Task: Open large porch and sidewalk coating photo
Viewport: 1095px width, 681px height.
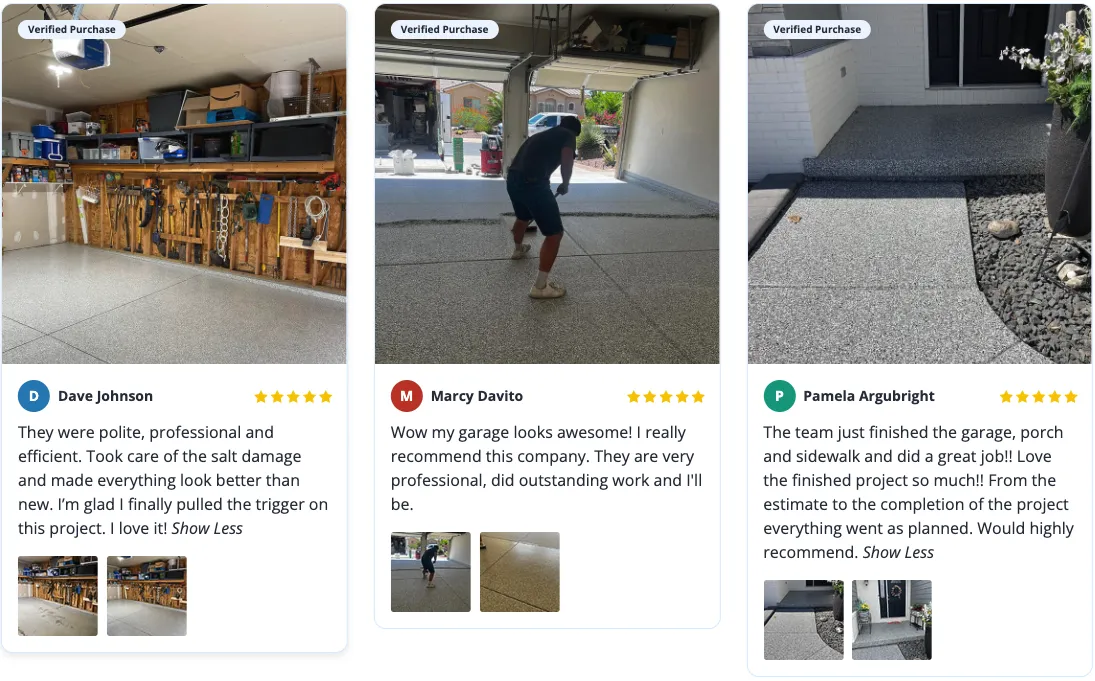Action: click(919, 184)
